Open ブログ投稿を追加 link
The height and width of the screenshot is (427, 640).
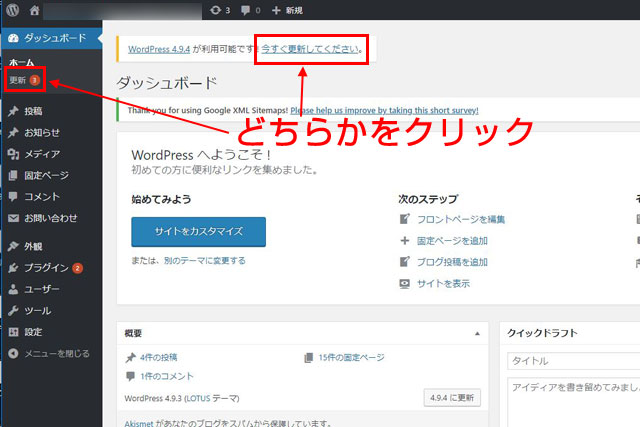pyautogui.click(x=452, y=262)
